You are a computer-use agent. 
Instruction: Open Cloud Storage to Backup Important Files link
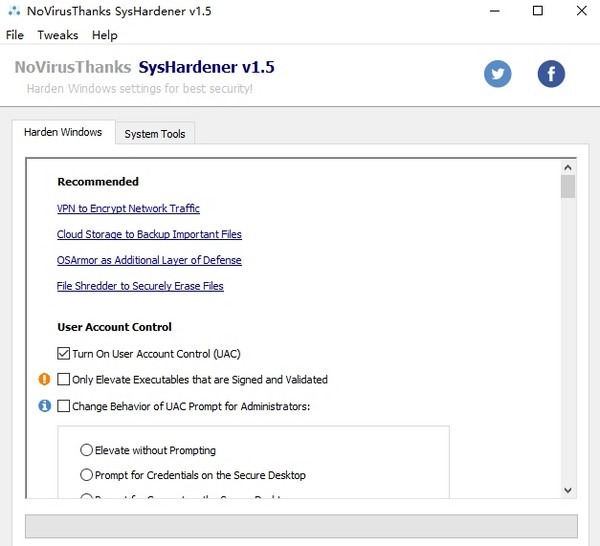149,234
